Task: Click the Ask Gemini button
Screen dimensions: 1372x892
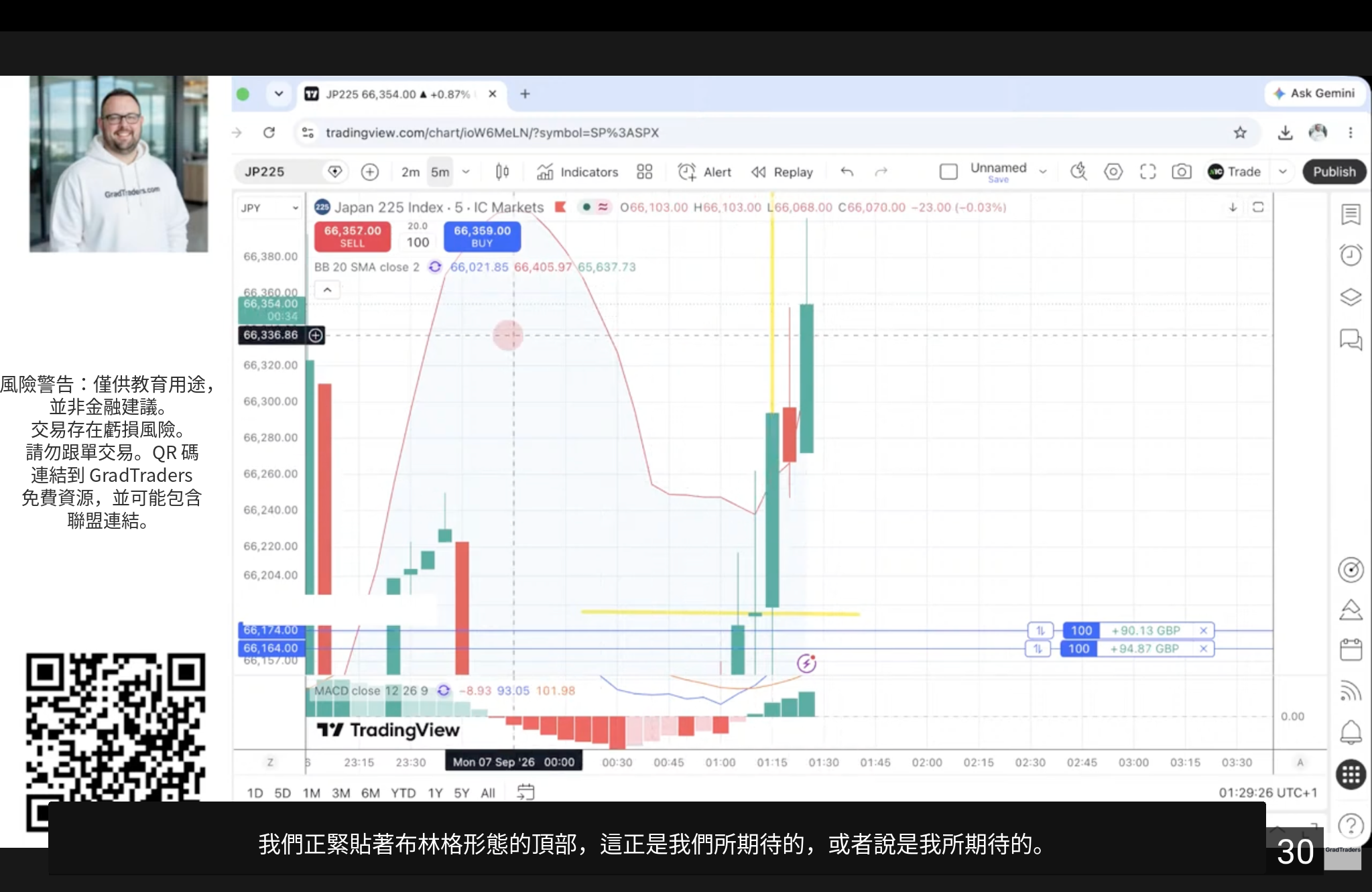Action: coord(1314,94)
